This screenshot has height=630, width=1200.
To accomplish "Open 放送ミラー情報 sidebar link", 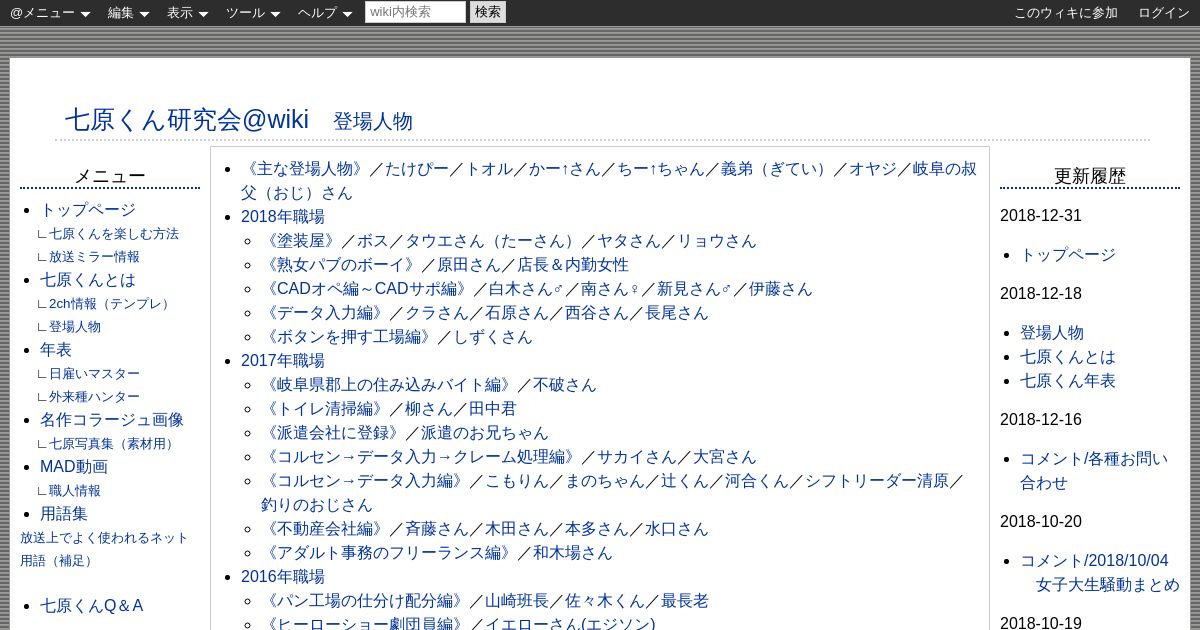I will click(94, 257).
